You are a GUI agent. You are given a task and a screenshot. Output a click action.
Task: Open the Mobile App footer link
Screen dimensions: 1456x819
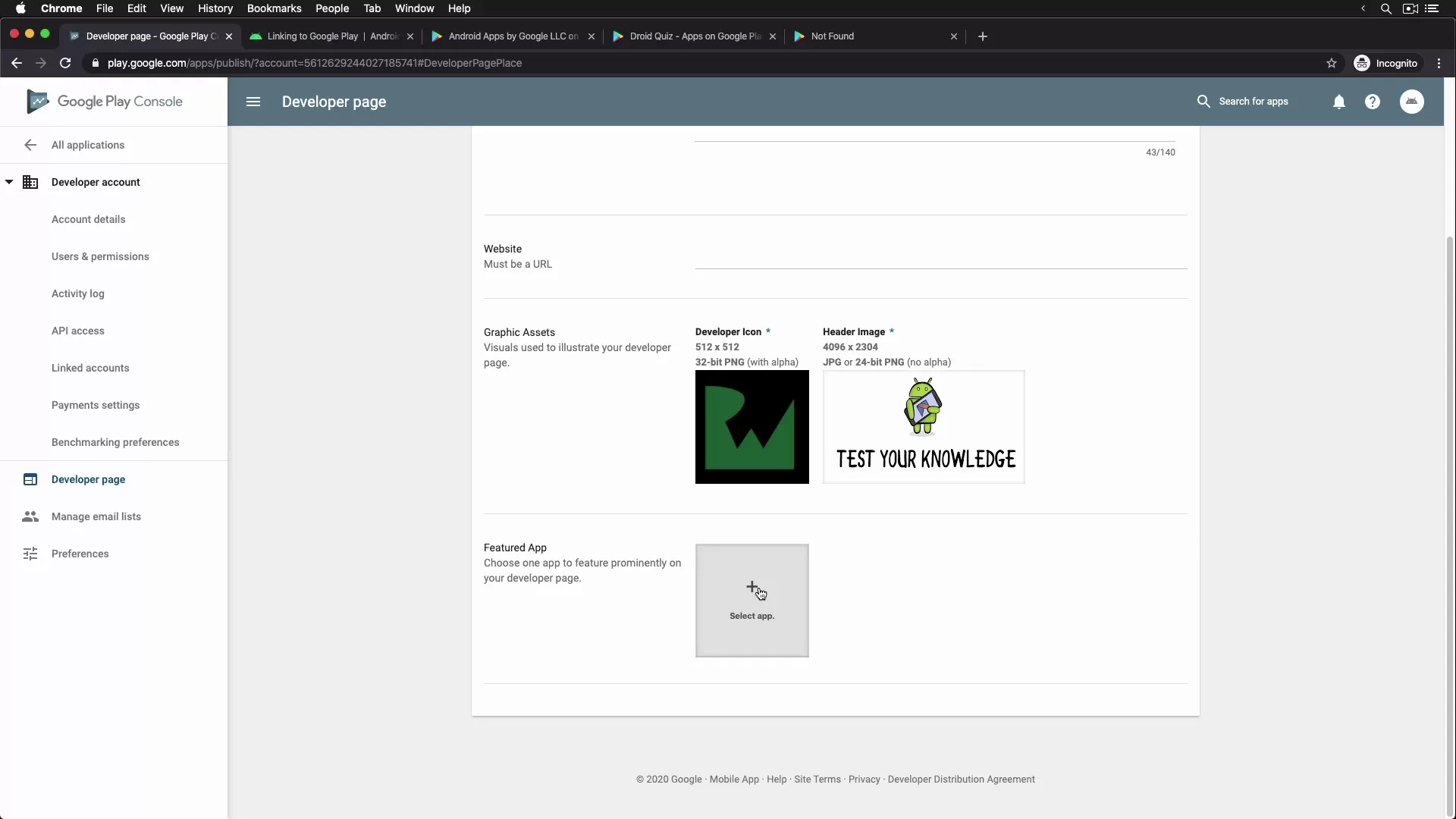(x=734, y=780)
